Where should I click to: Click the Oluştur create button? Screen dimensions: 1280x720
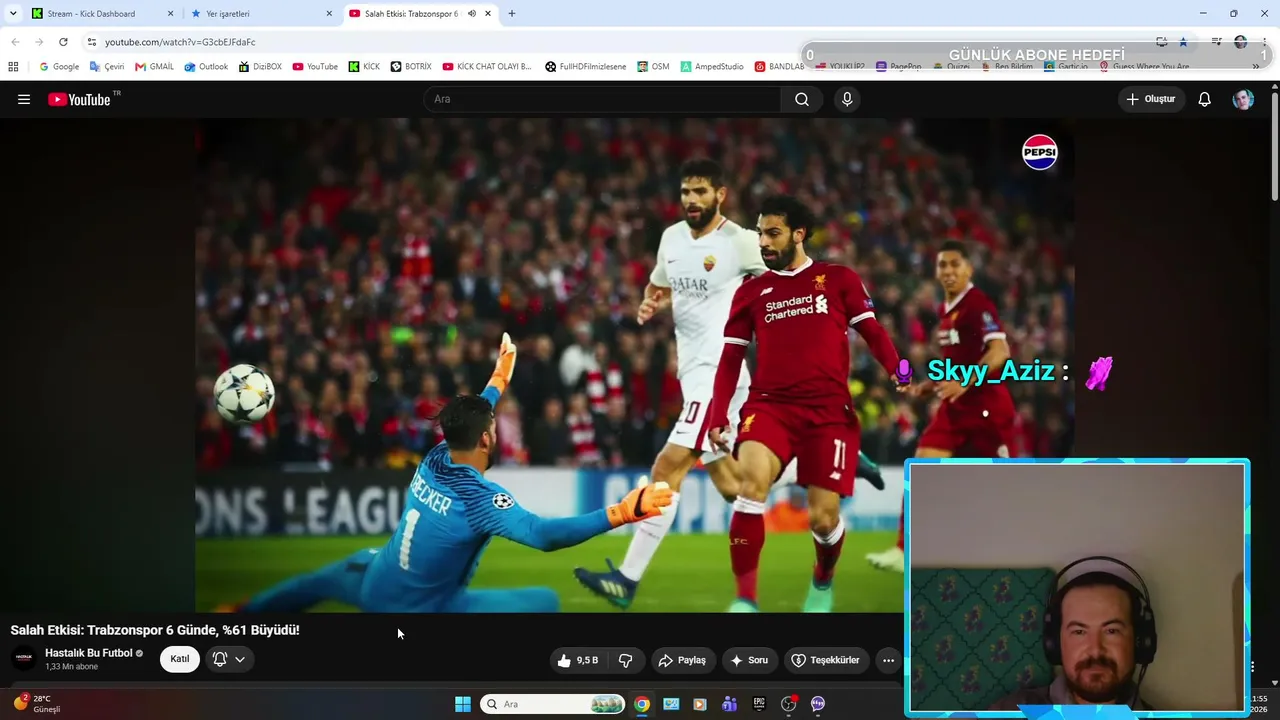click(x=1151, y=99)
